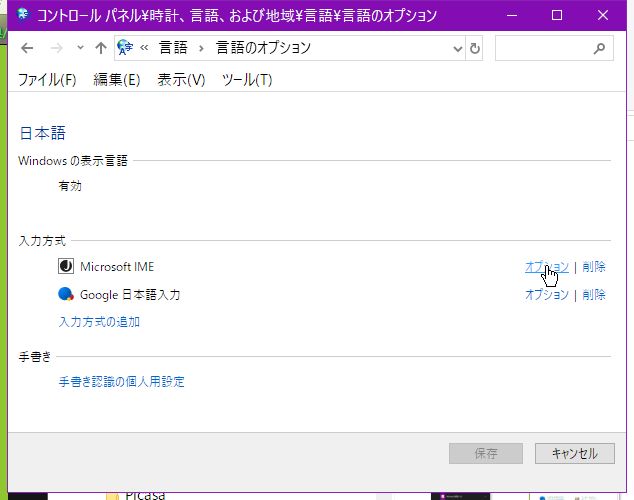The width and height of the screenshot is (634, 500).
Task: Go up one level with up arrow
Action: click(101, 49)
